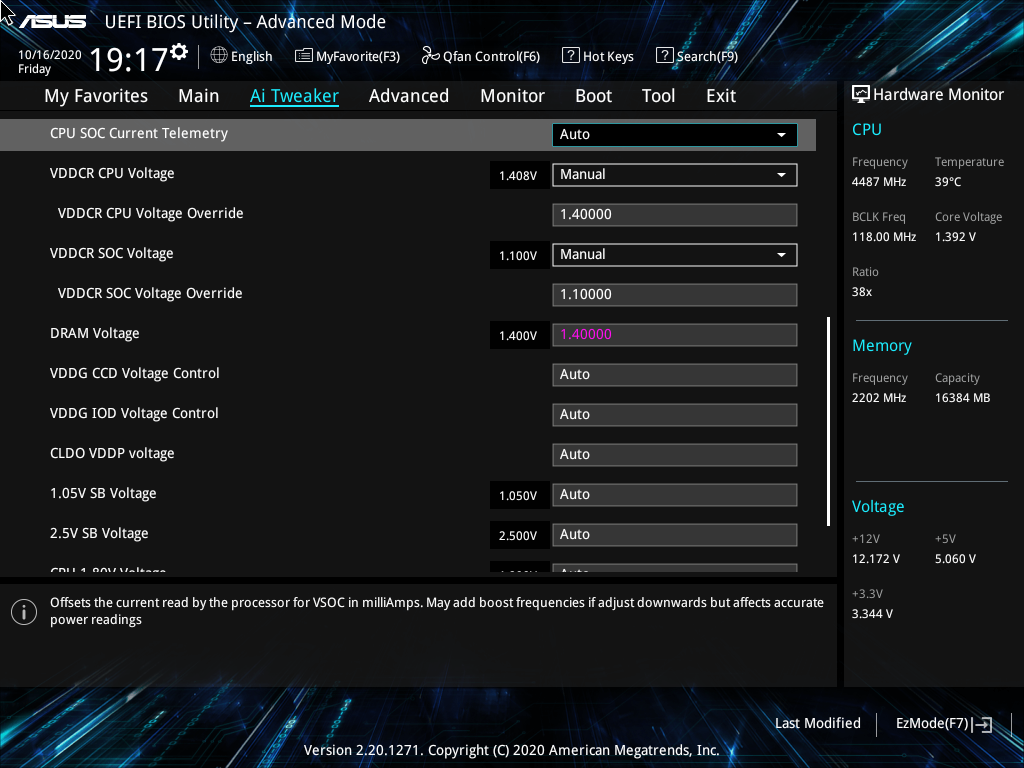Click the arrow of CPU SOC Current Telemetry
Screen dimensions: 1024x768
781,135
